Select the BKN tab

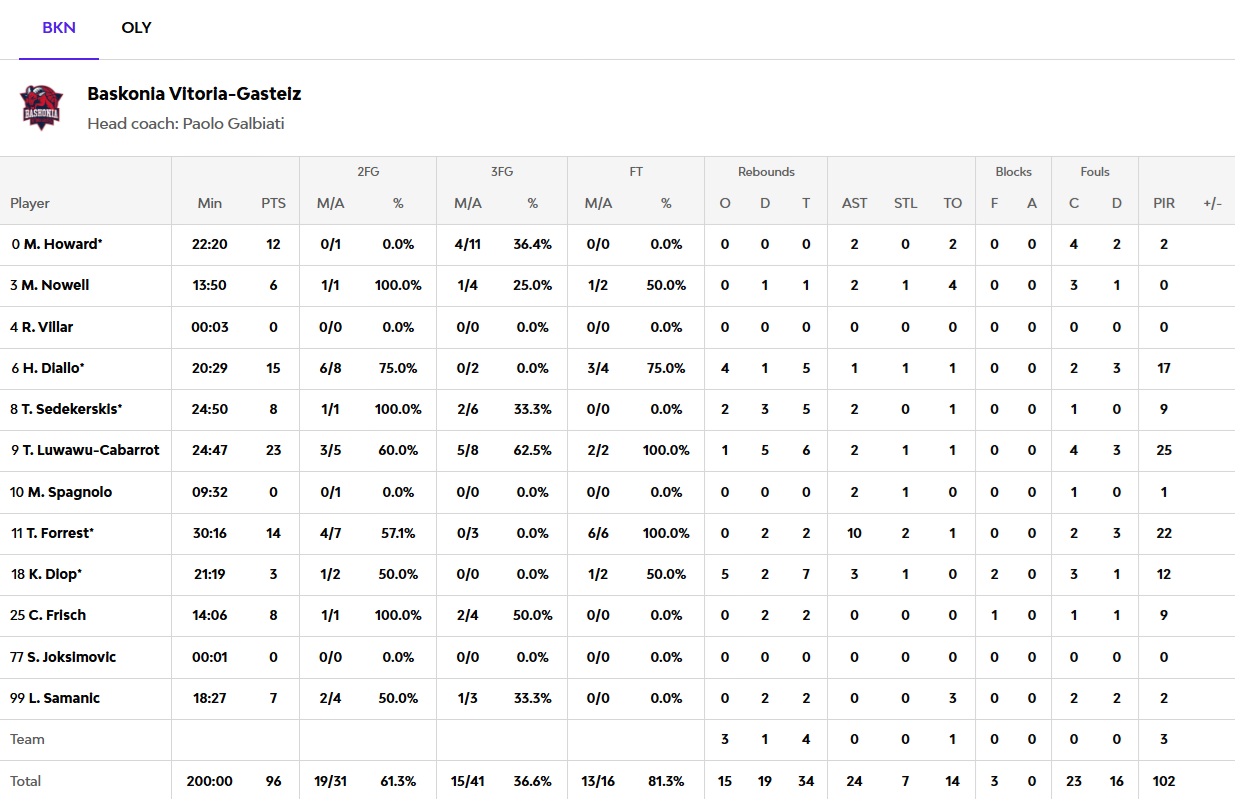59,28
